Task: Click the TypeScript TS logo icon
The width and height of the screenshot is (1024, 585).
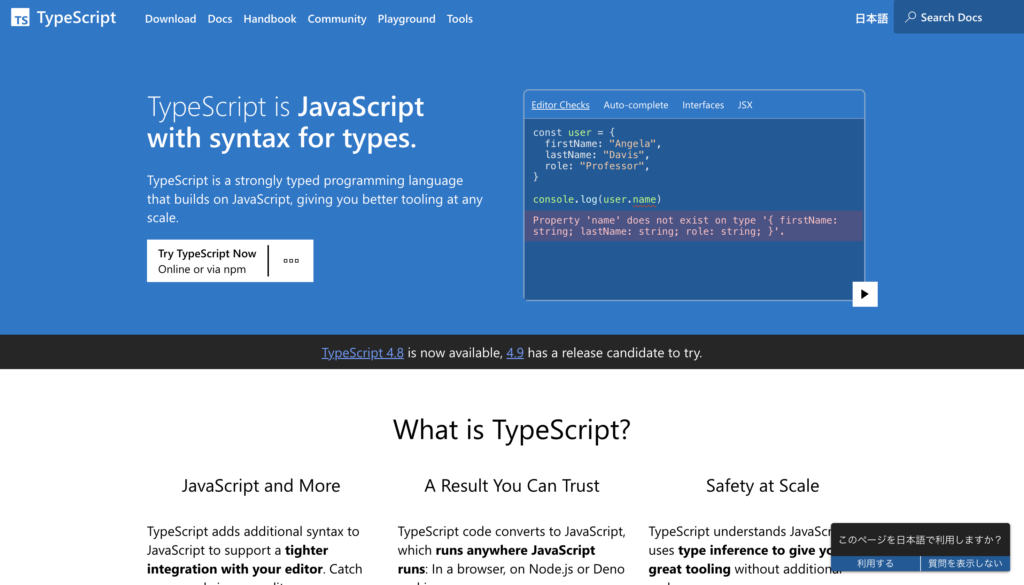Action: [20, 19]
